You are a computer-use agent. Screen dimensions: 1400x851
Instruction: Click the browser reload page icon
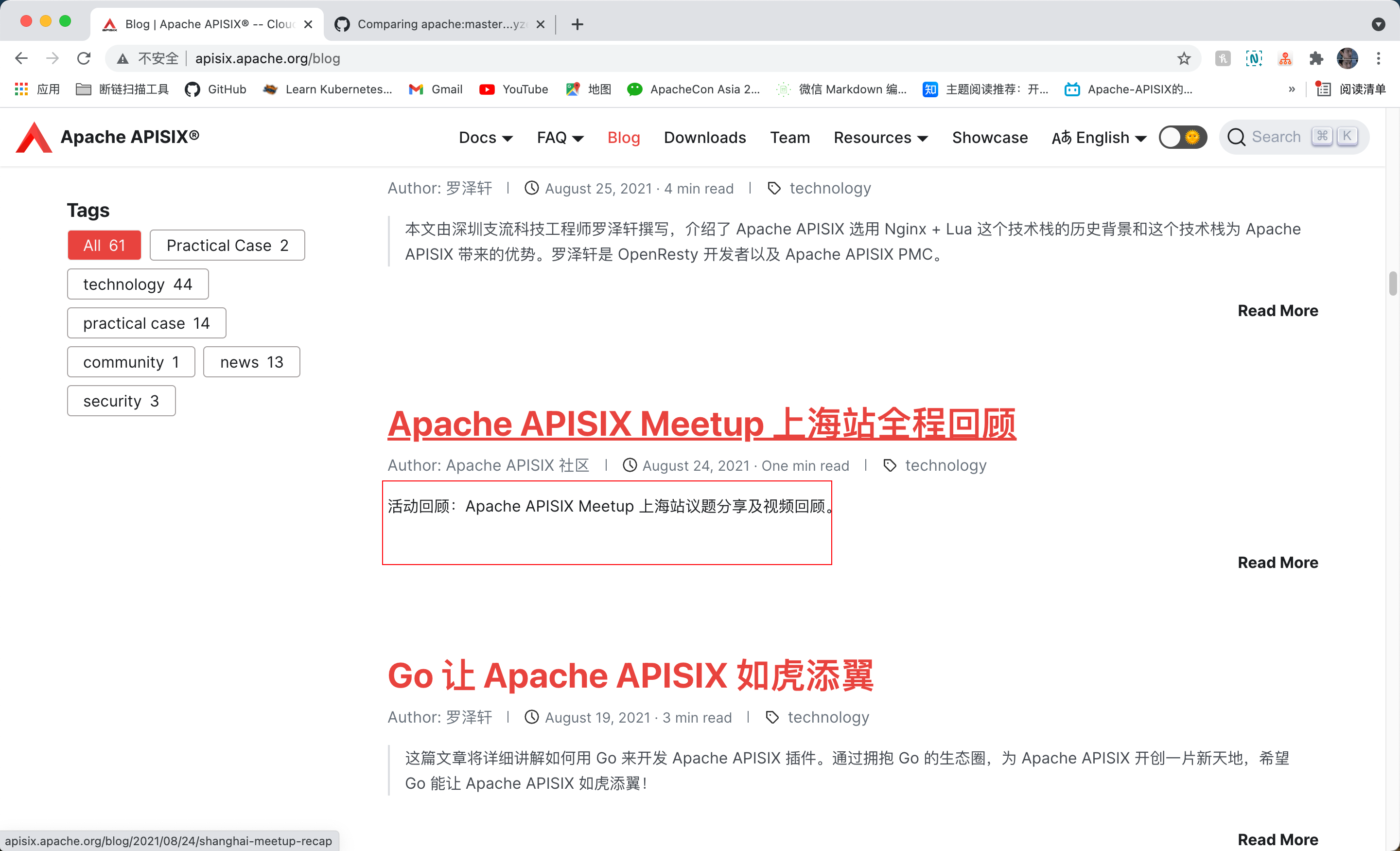coord(84,58)
